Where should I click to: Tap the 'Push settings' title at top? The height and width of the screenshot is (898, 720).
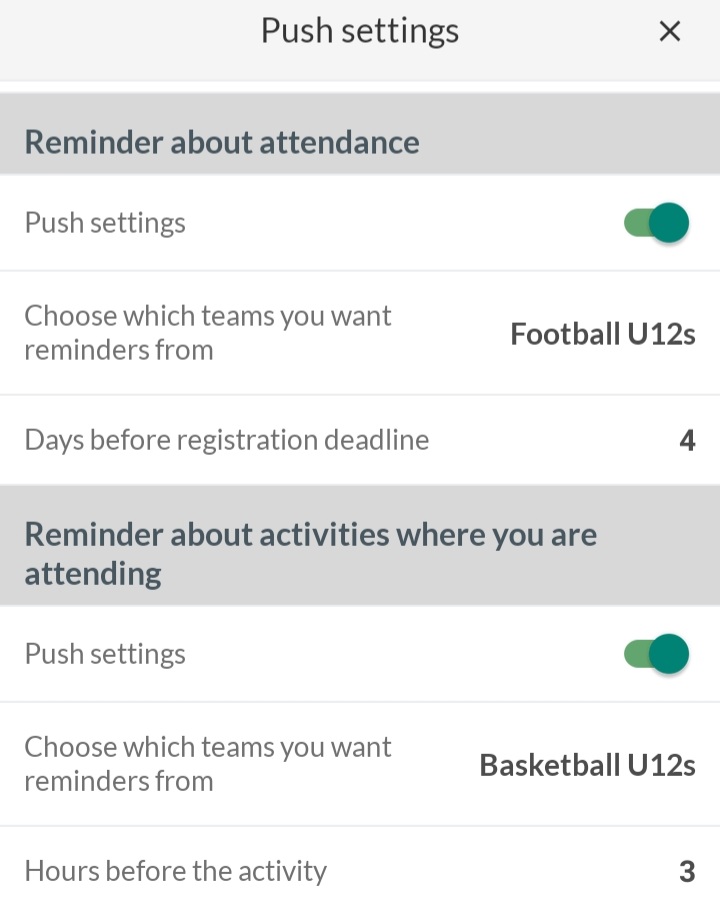(360, 31)
